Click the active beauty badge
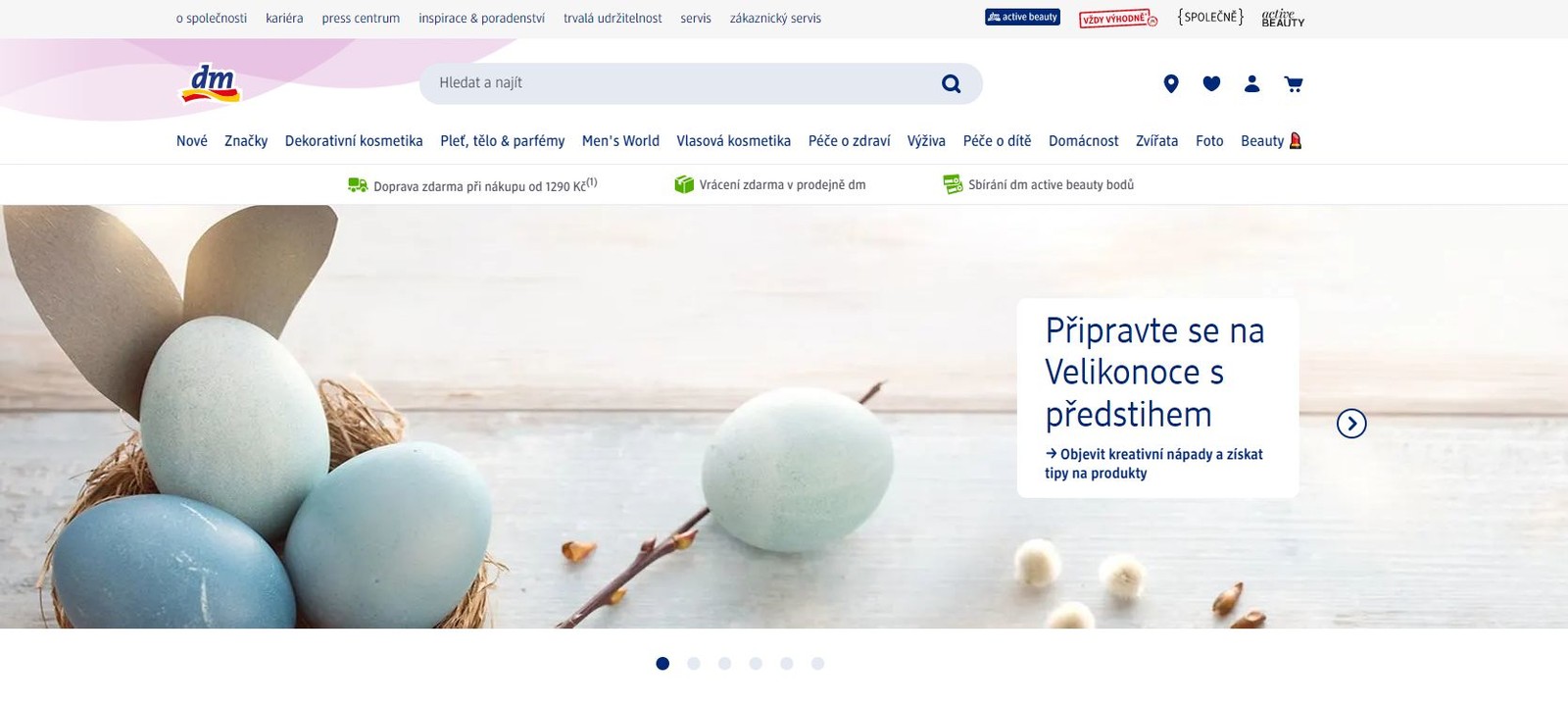 click(x=1022, y=18)
